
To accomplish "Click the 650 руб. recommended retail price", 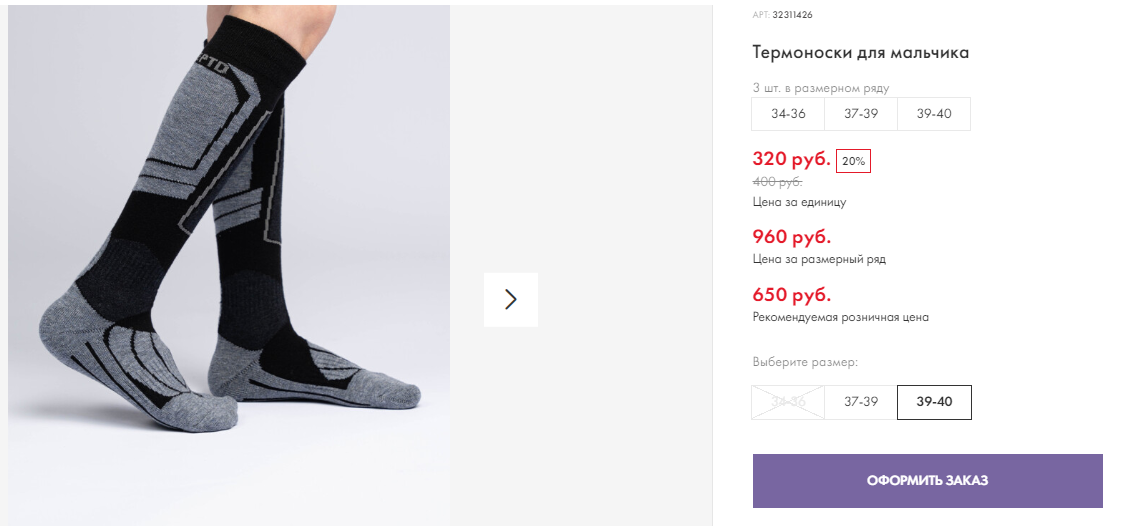I will point(791,296).
